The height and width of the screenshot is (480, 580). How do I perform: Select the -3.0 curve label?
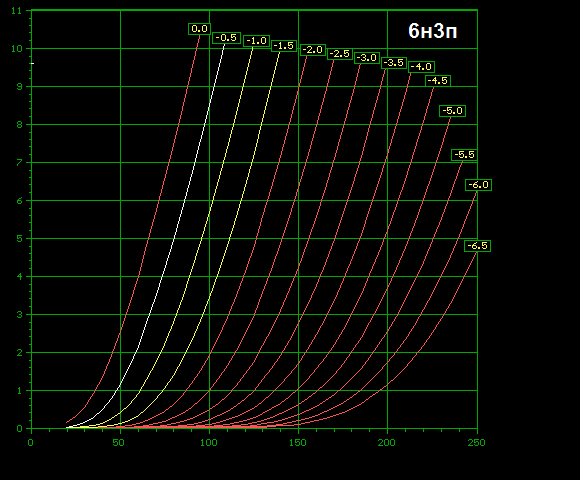coord(367,58)
